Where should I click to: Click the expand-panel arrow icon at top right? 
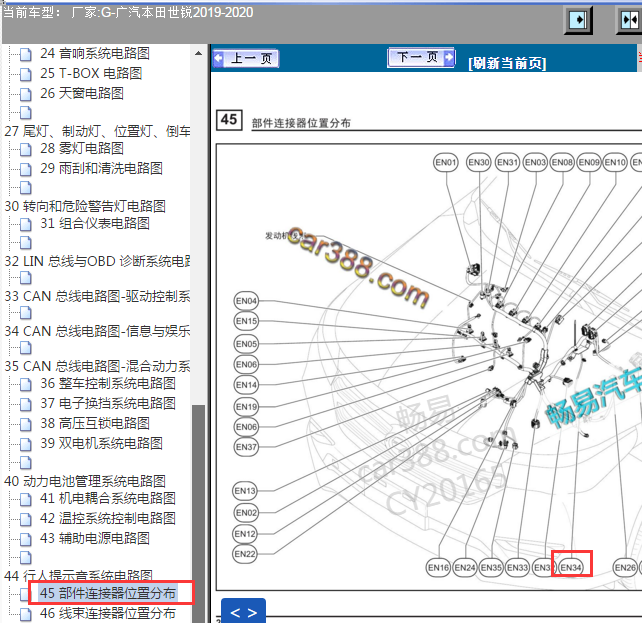click(x=578, y=20)
